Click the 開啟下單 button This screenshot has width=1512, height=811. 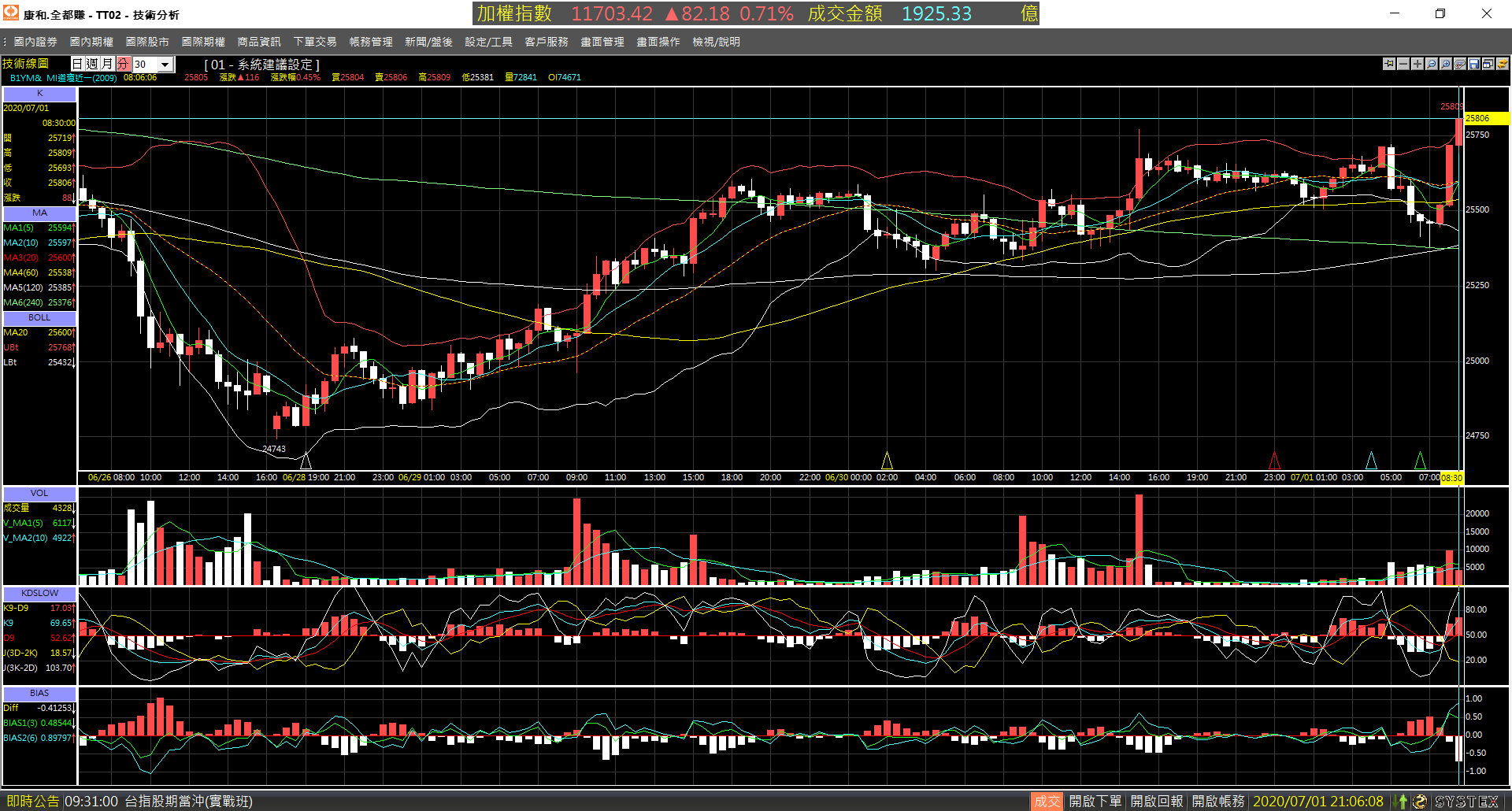1095,801
